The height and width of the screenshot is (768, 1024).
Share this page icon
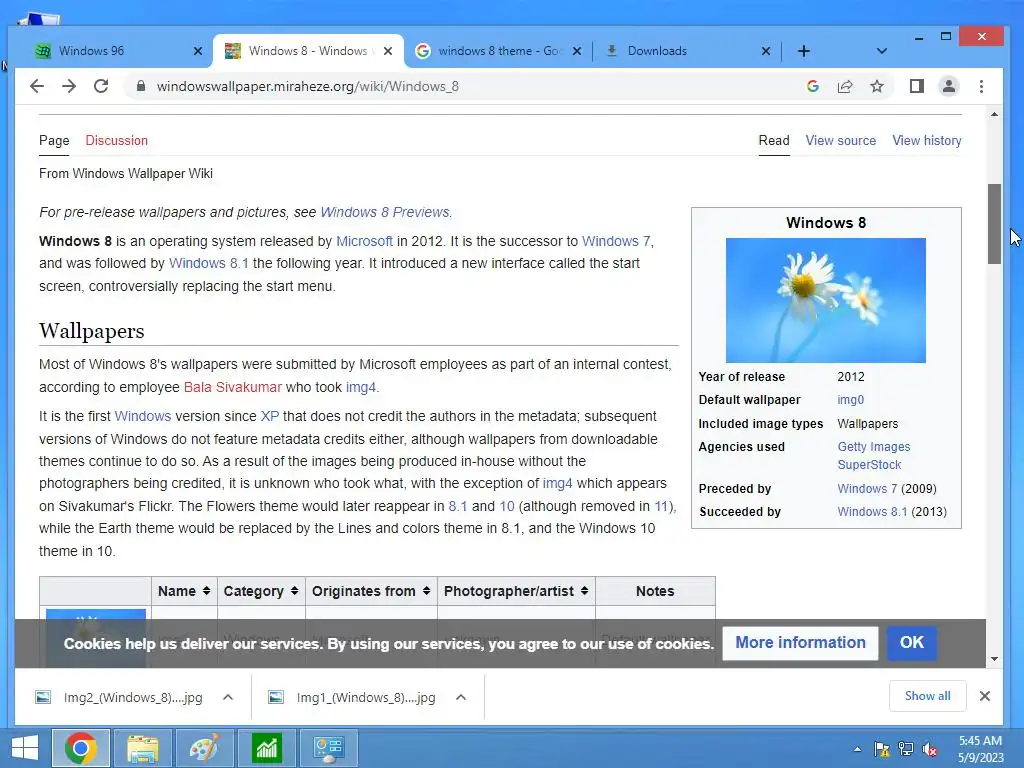[x=845, y=86]
